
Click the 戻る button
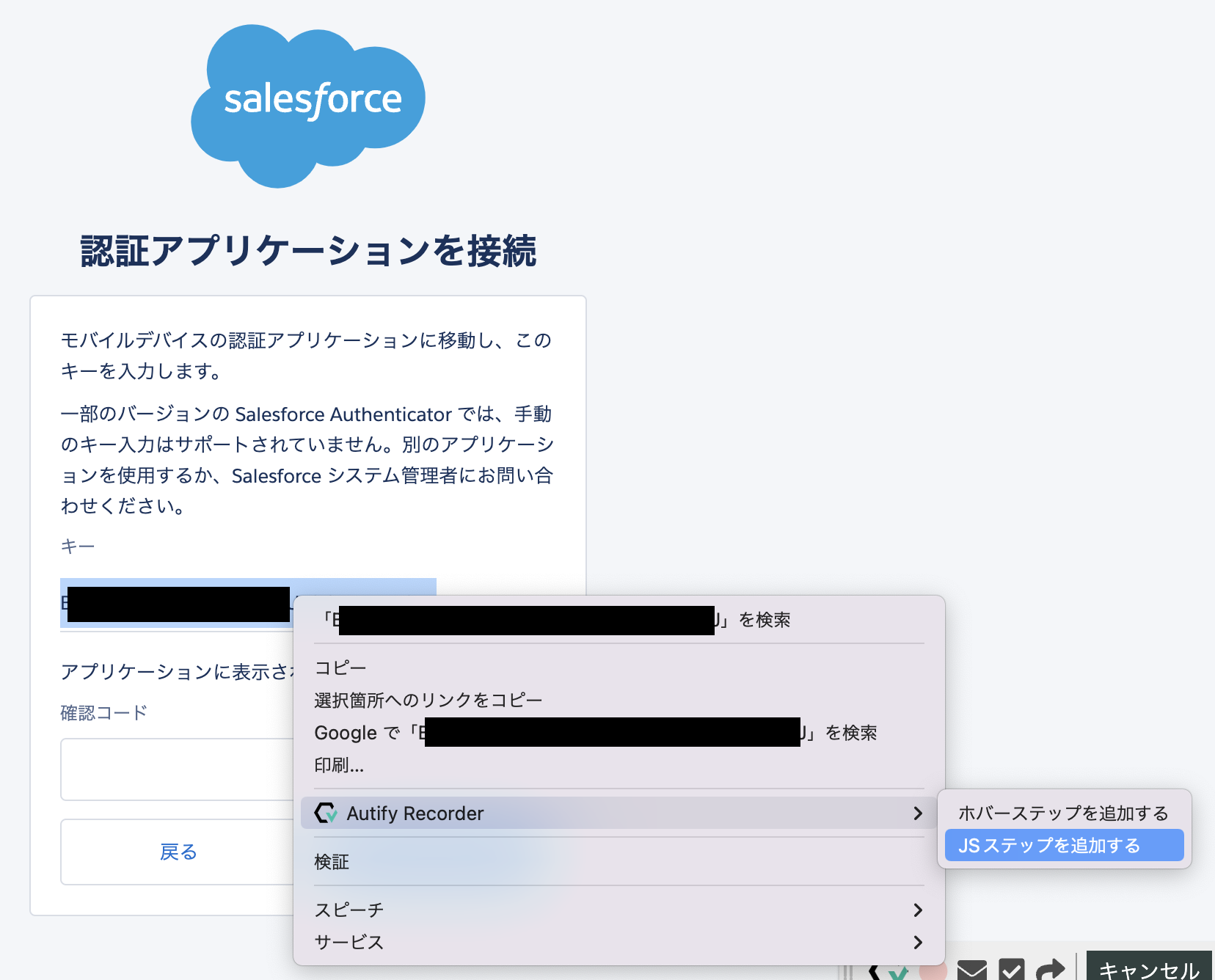click(178, 852)
